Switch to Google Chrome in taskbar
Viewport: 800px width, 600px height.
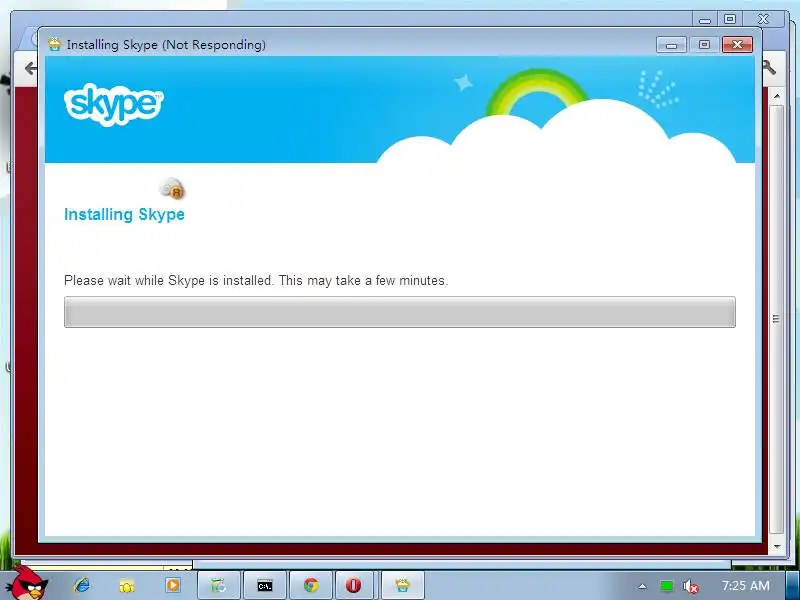311,585
